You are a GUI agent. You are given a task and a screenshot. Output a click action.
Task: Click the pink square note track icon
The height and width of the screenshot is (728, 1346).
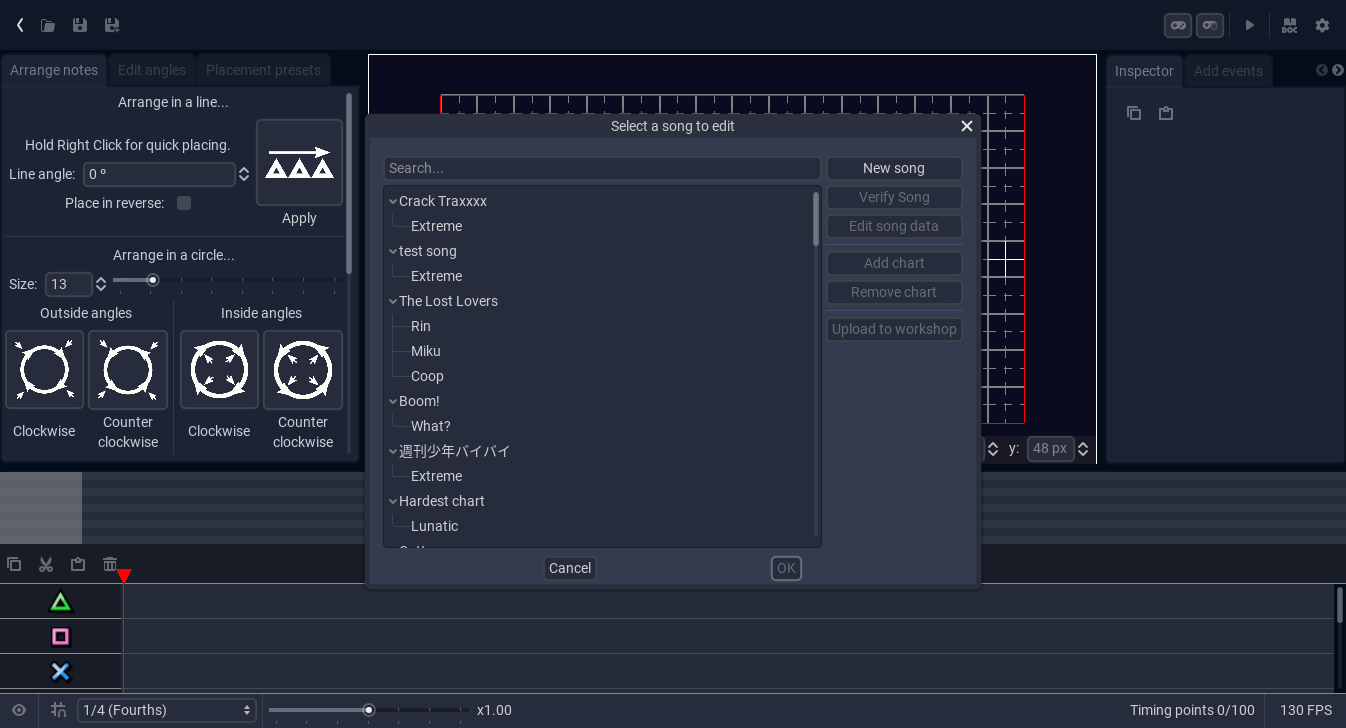tap(61, 637)
